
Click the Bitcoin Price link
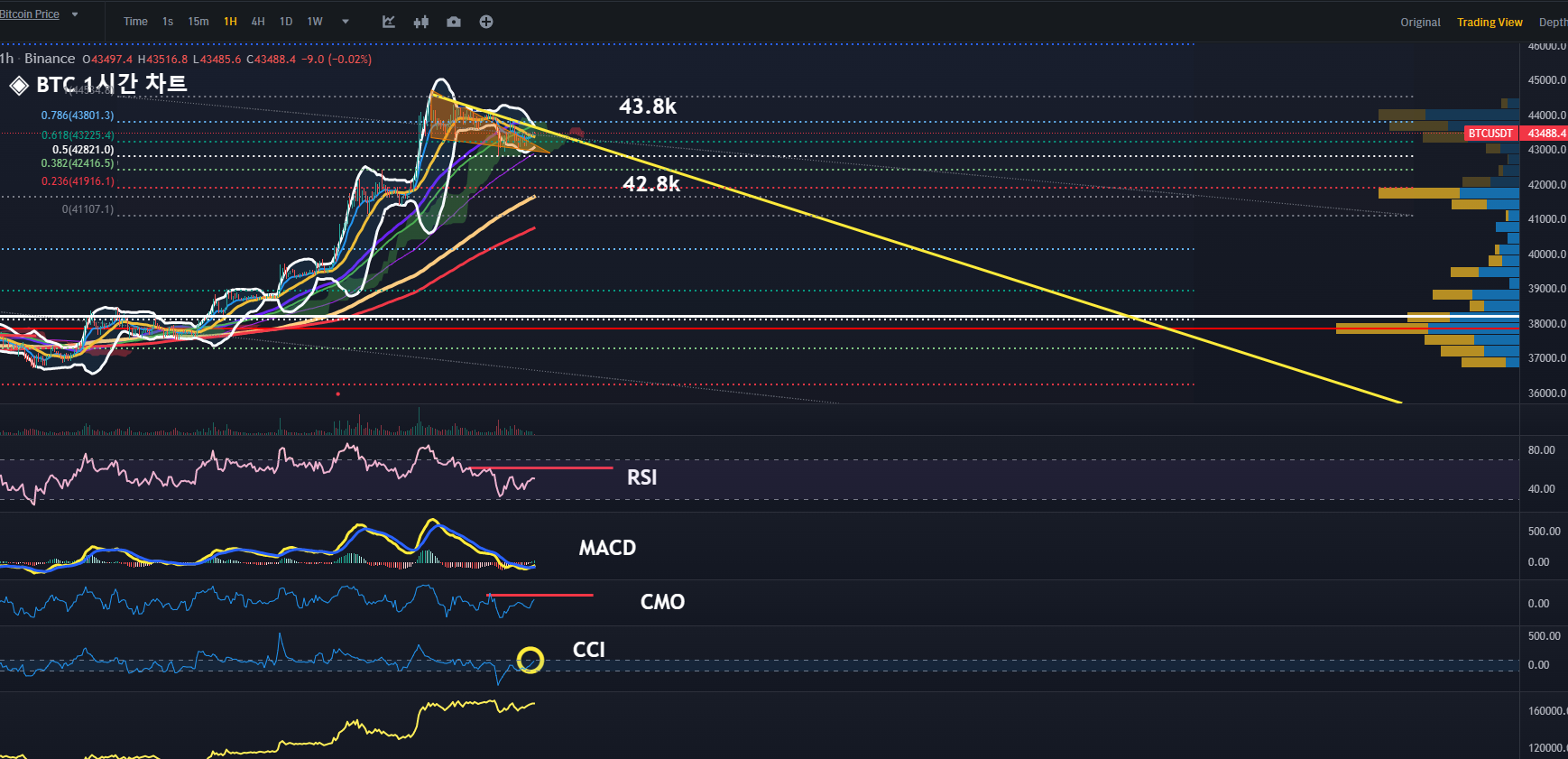[30, 14]
